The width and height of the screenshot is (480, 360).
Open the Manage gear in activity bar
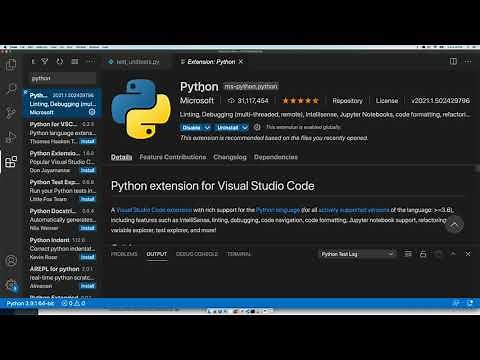[x=11, y=285]
